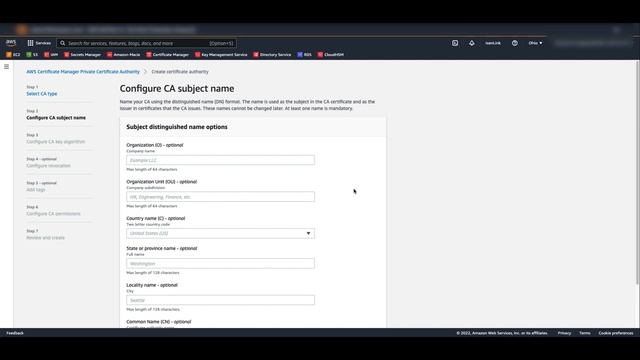Open the Services grid menu
Viewport: 640px width, 360px height.
[39, 43]
